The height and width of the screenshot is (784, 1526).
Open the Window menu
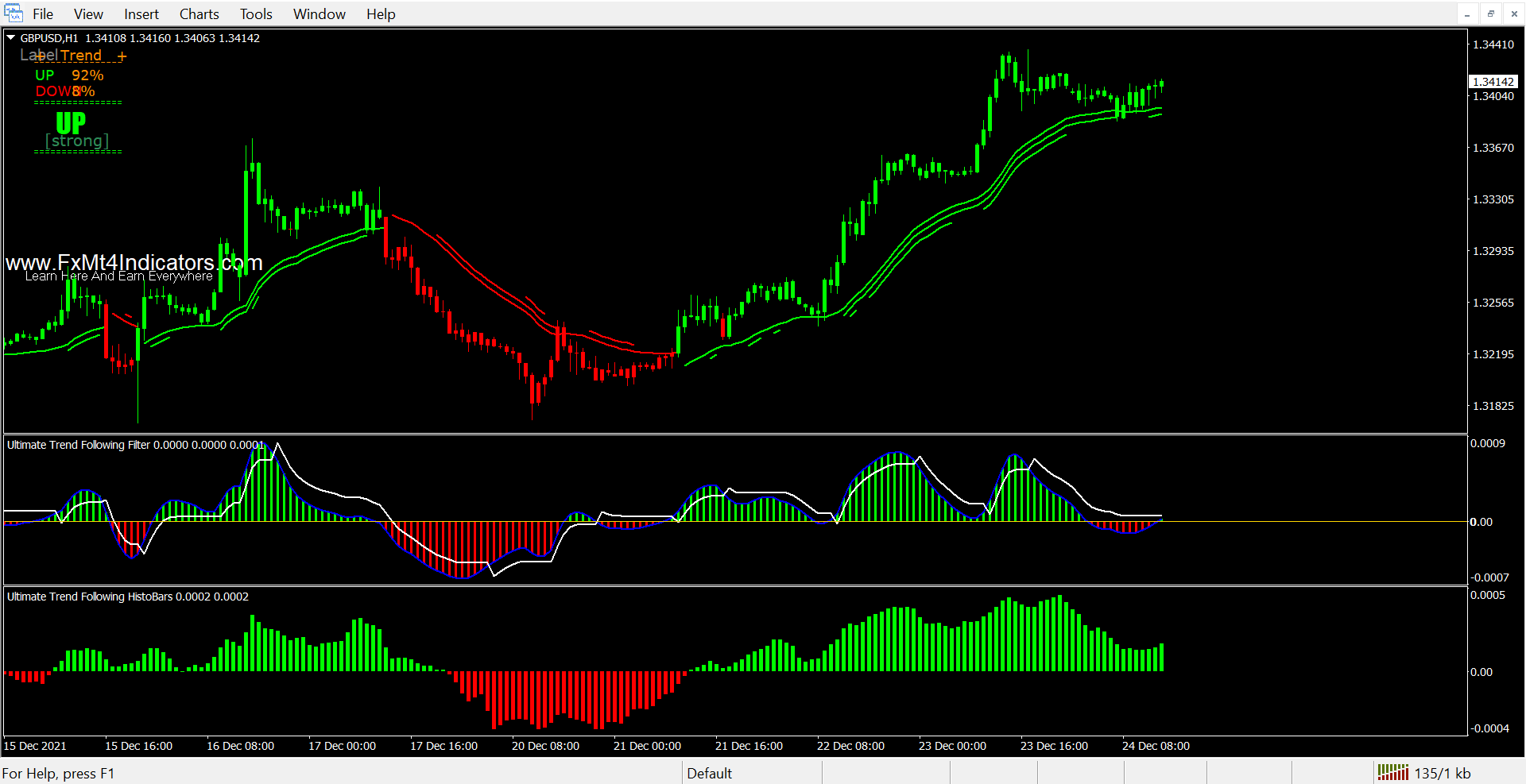point(319,14)
